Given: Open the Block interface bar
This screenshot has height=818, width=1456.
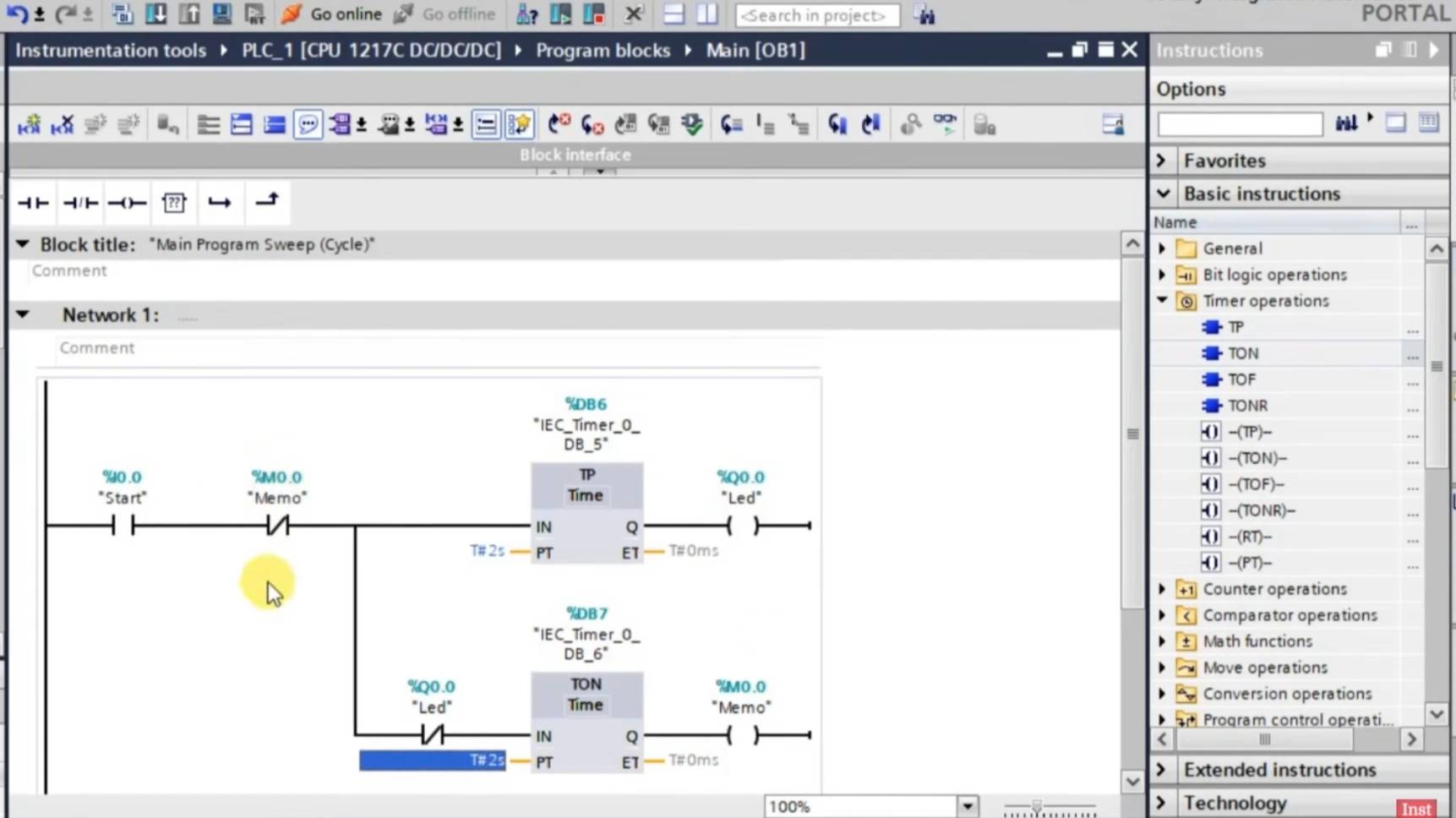Looking at the screenshot, I should pos(575,155).
